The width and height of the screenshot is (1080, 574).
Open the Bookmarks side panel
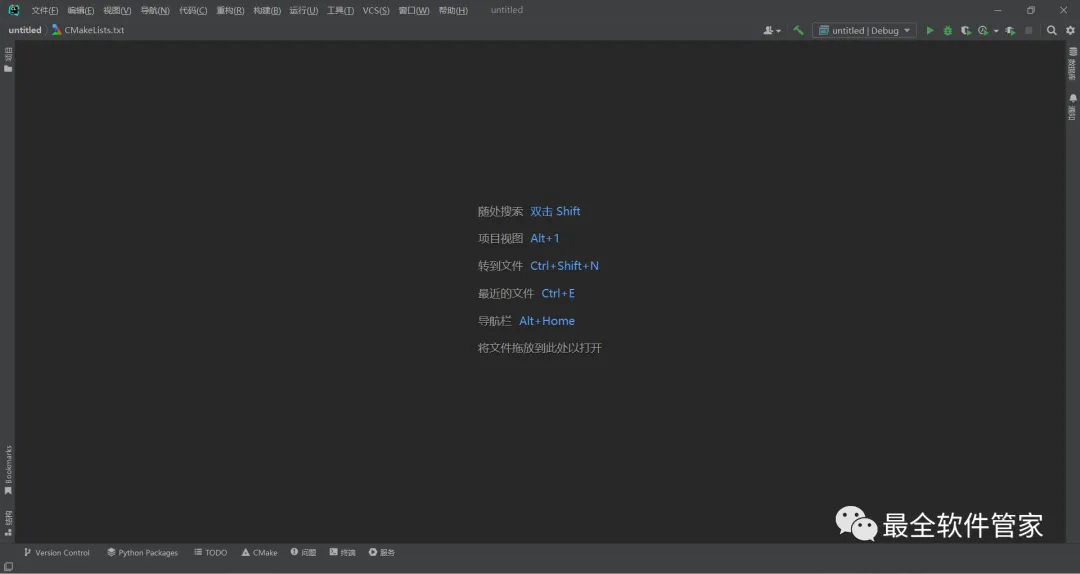[8, 470]
